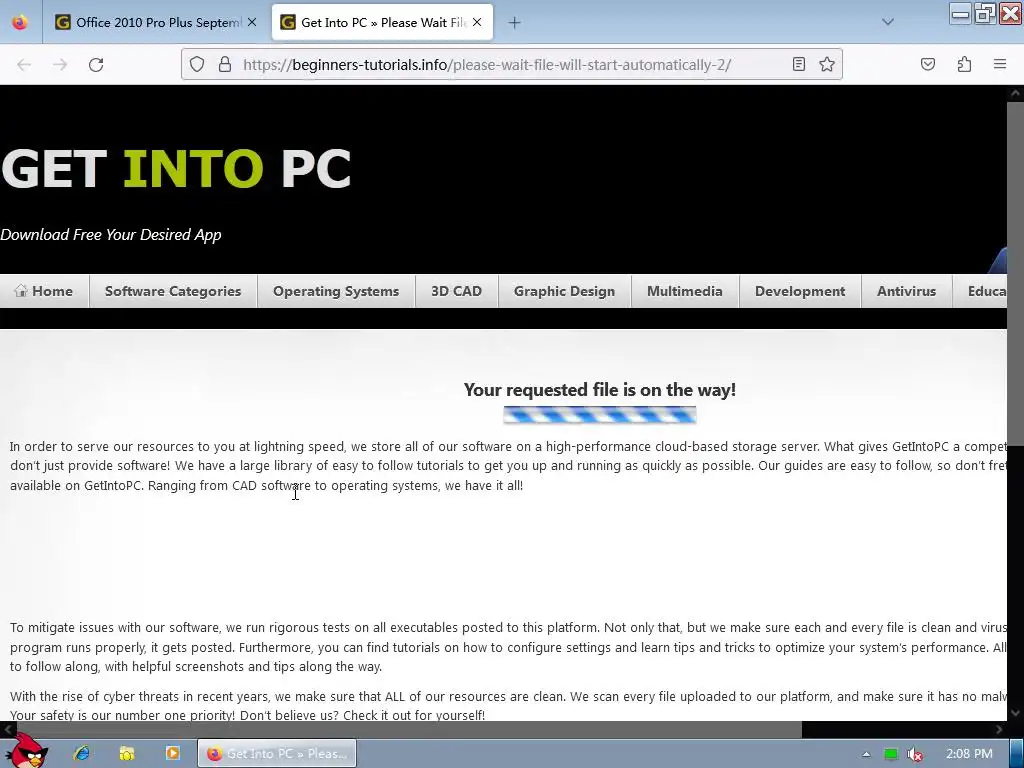Click the show desktop strip on the taskbar
This screenshot has height=768, width=1024.
point(1017,754)
